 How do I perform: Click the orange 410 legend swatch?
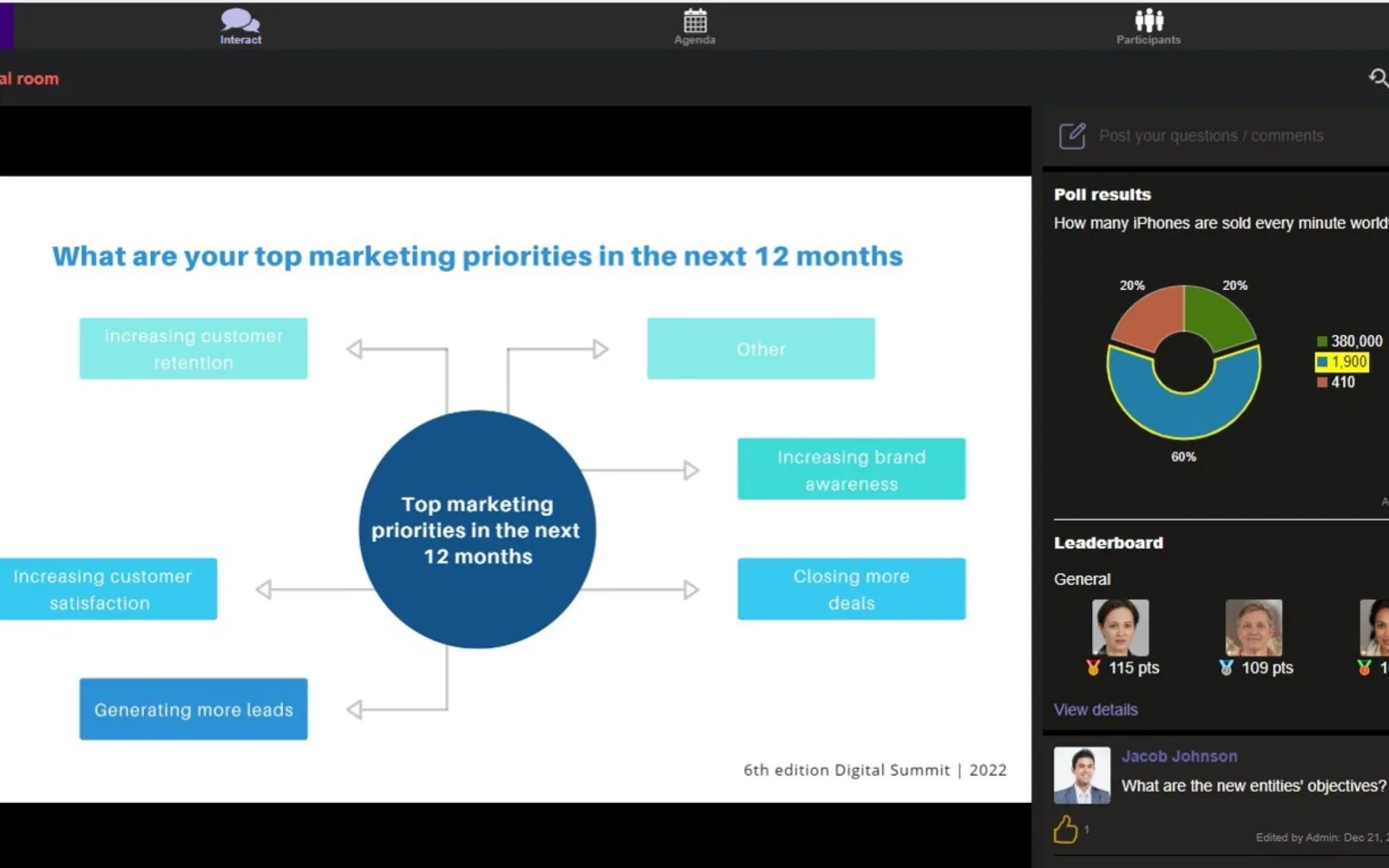(x=1322, y=382)
